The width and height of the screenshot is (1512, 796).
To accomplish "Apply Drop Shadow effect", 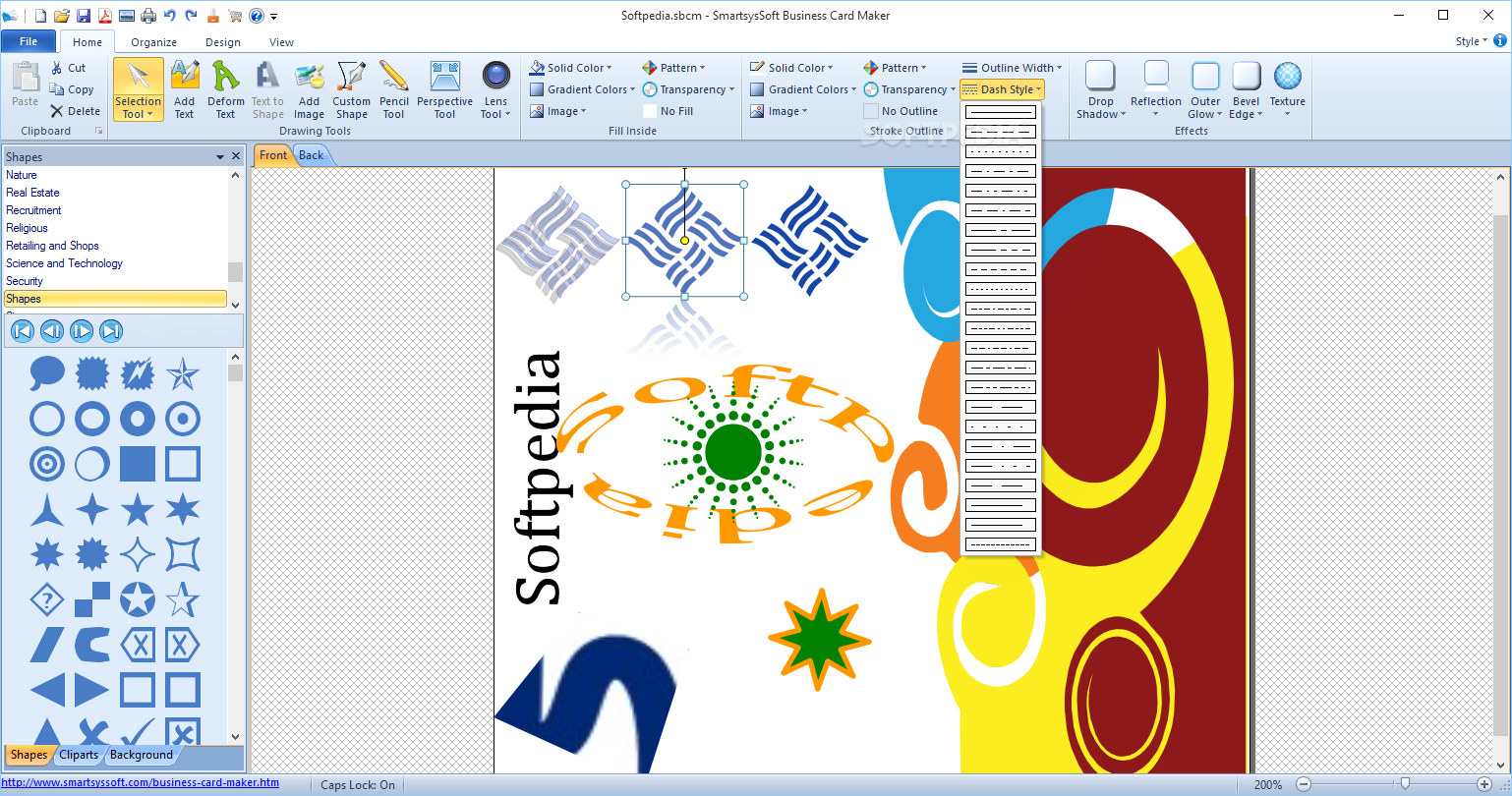I will (1101, 89).
